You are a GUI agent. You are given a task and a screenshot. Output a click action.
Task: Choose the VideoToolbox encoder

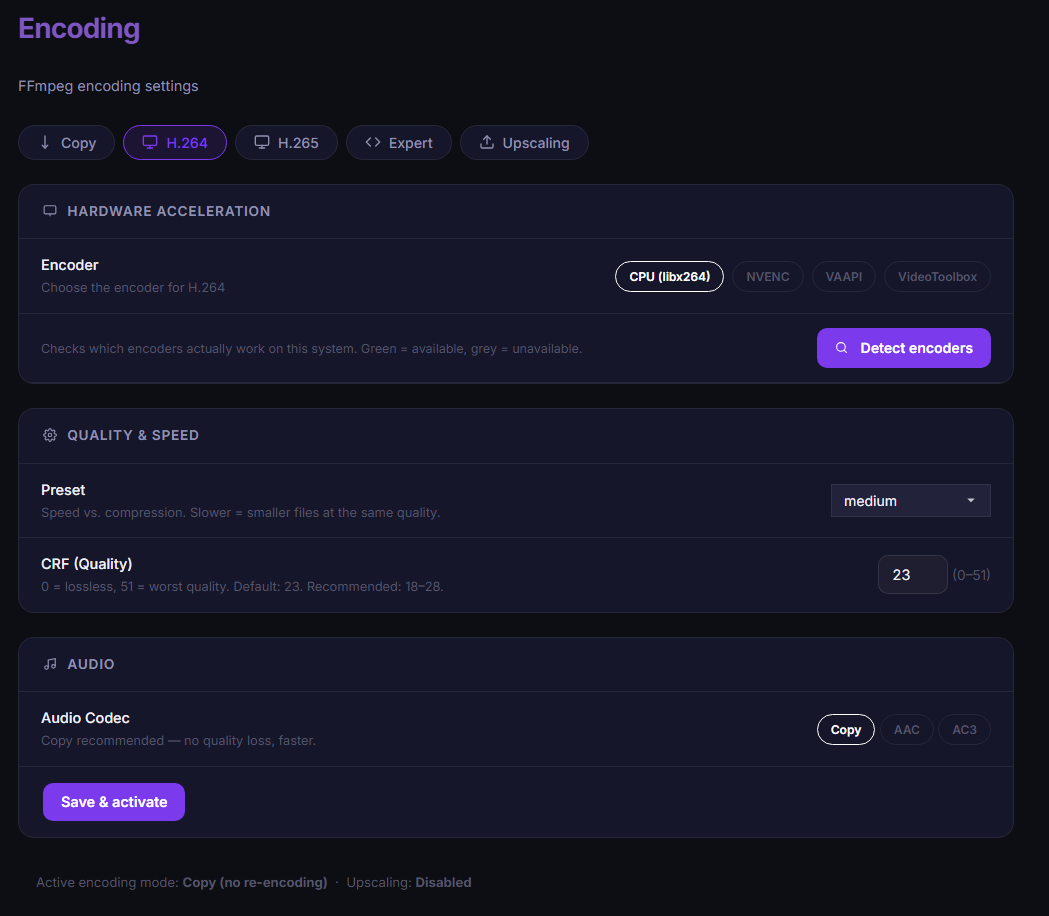point(937,276)
